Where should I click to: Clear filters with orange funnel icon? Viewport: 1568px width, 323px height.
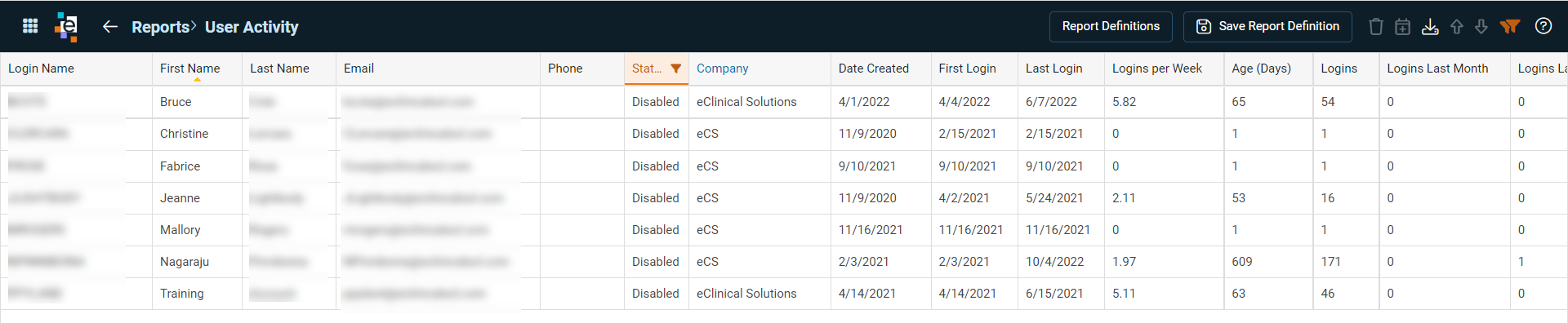[1510, 26]
